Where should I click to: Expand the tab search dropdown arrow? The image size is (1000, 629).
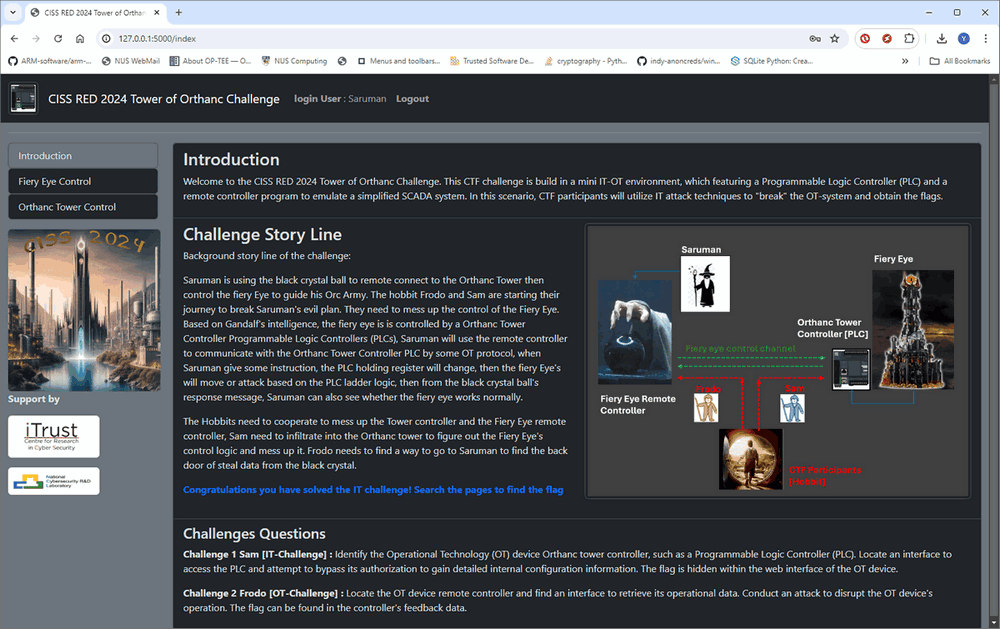coord(13,12)
